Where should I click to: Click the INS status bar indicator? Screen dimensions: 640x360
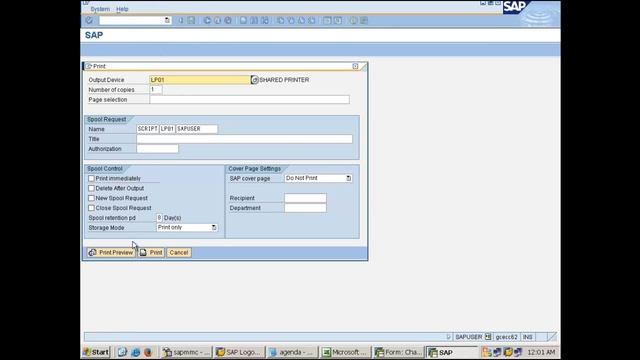coord(527,337)
